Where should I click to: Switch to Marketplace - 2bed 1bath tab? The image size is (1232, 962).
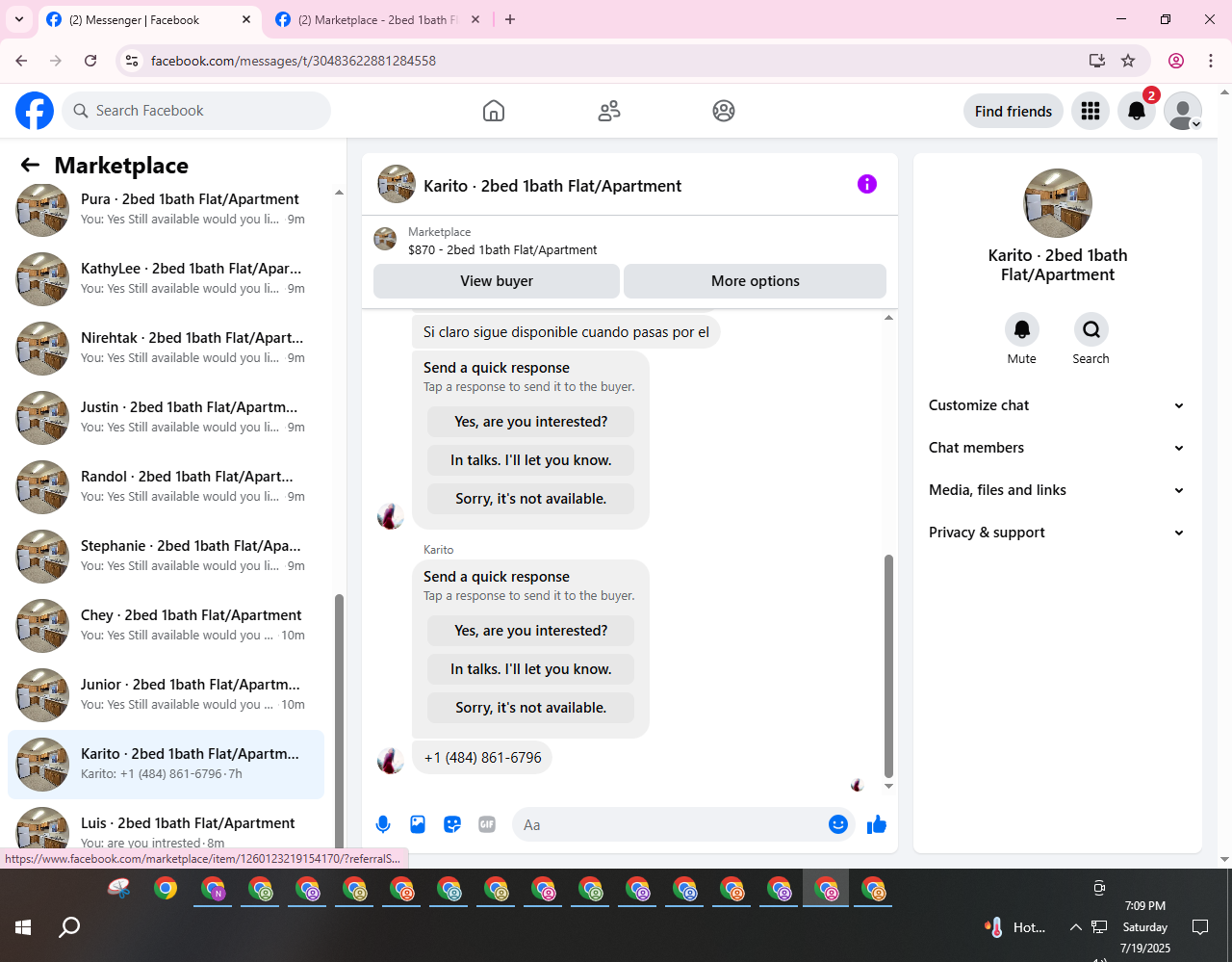[378, 20]
